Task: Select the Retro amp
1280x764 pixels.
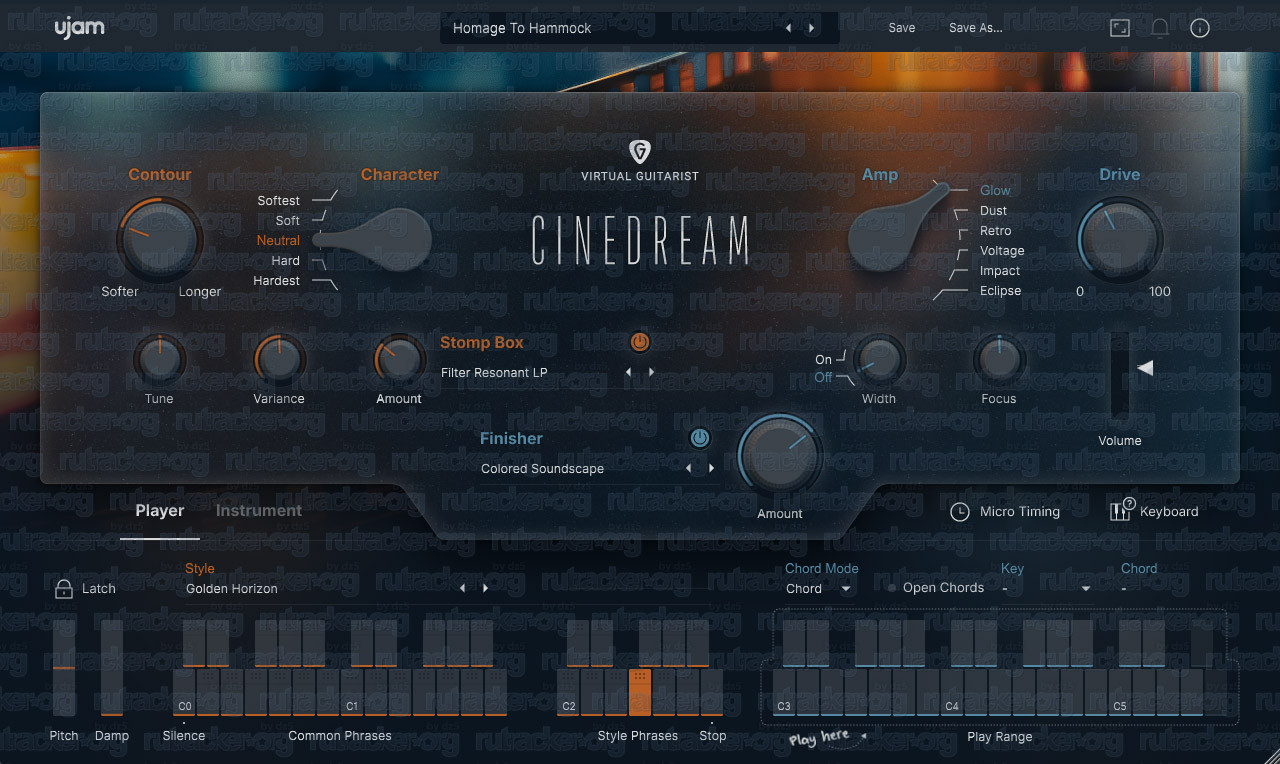Action: point(996,230)
